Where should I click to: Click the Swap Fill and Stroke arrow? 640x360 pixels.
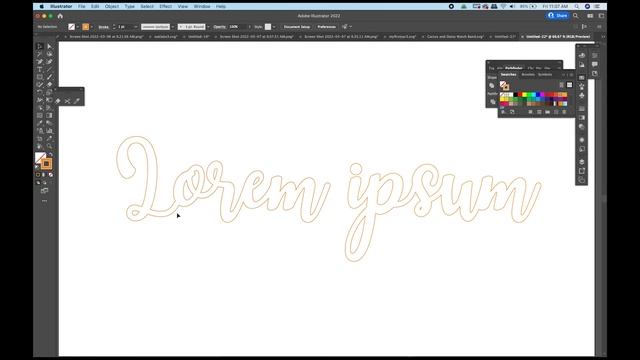coord(51,155)
